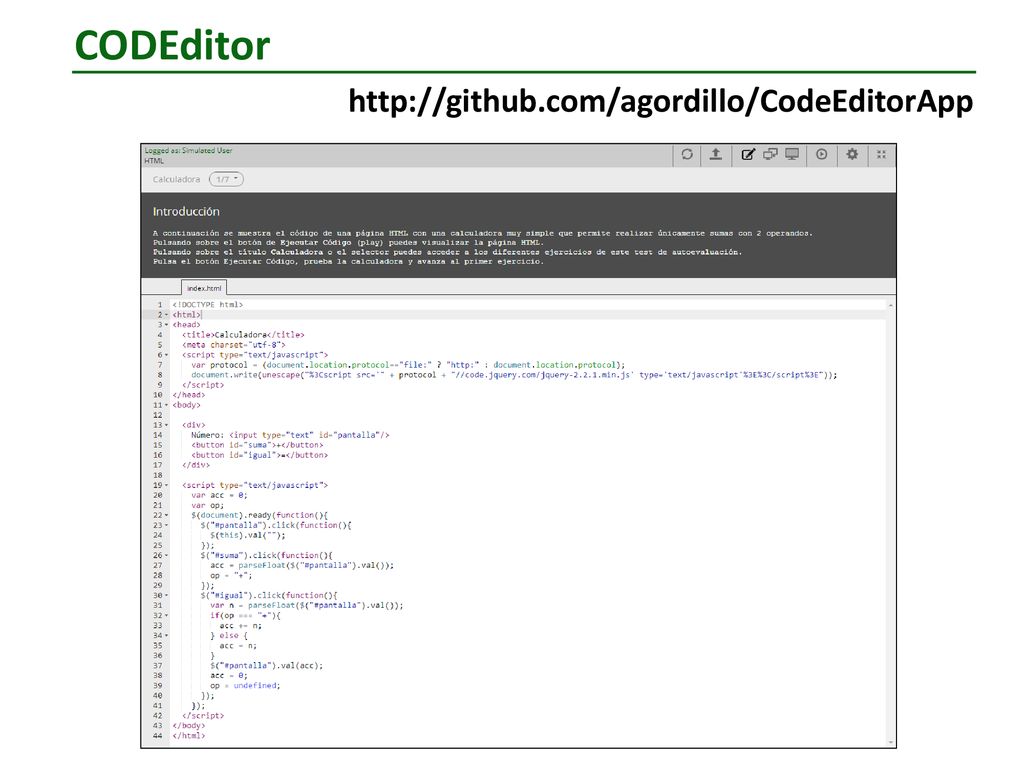Click the 'acc += n;' code line
Image resolution: width=1024 pixels, height=768 pixels.
(240, 626)
